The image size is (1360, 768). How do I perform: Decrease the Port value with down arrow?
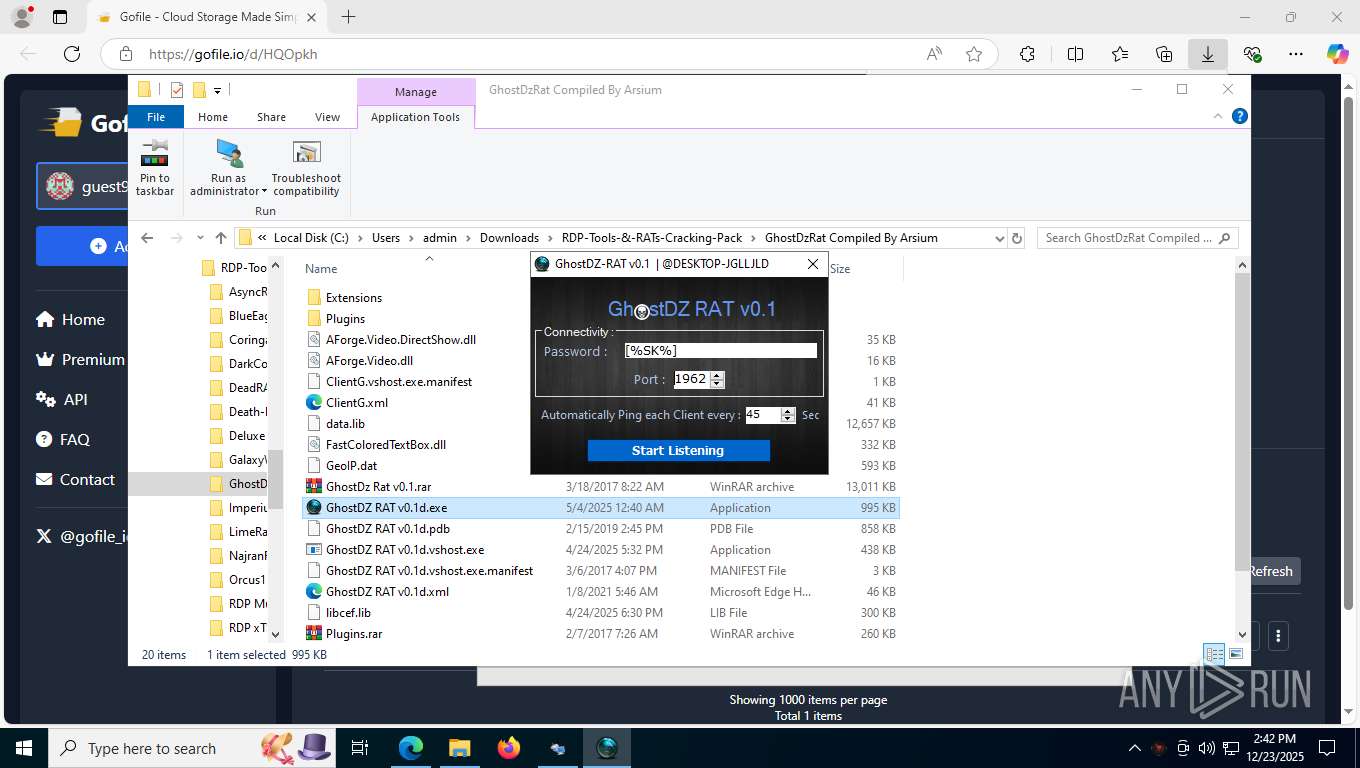pyautogui.click(x=717, y=383)
